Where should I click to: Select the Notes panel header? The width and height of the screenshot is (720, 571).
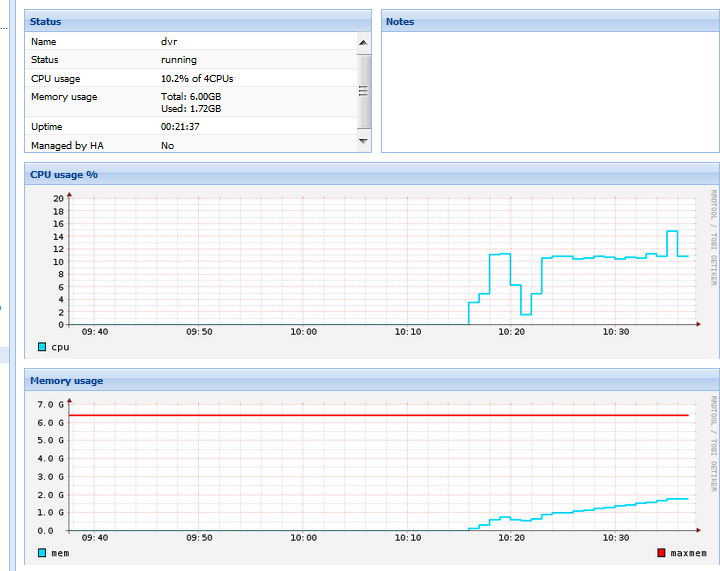click(550, 22)
